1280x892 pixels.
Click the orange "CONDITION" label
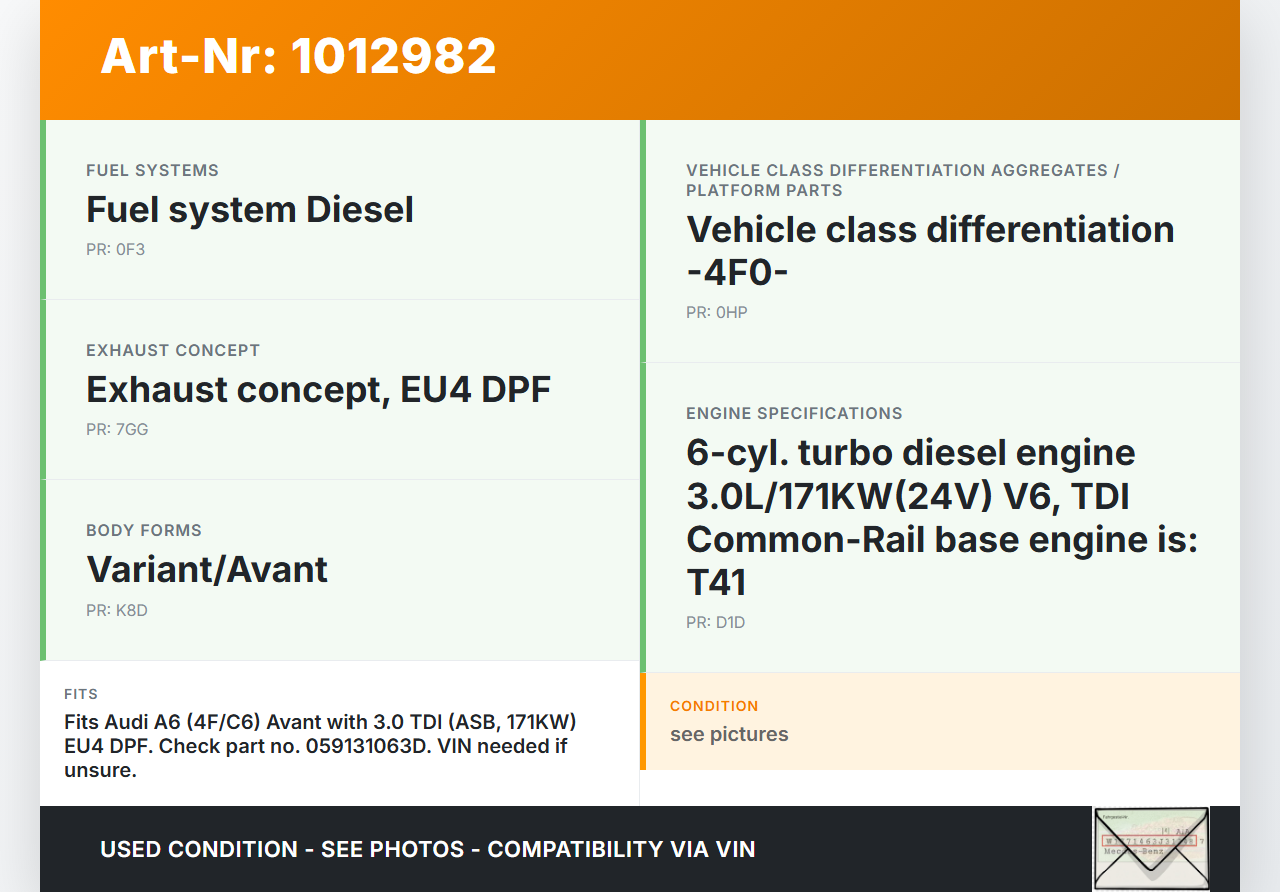(x=714, y=706)
